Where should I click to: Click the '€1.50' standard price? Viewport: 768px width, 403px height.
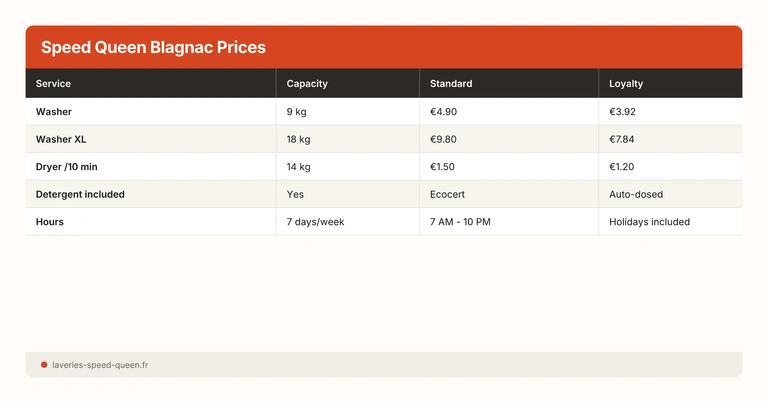pos(442,166)
